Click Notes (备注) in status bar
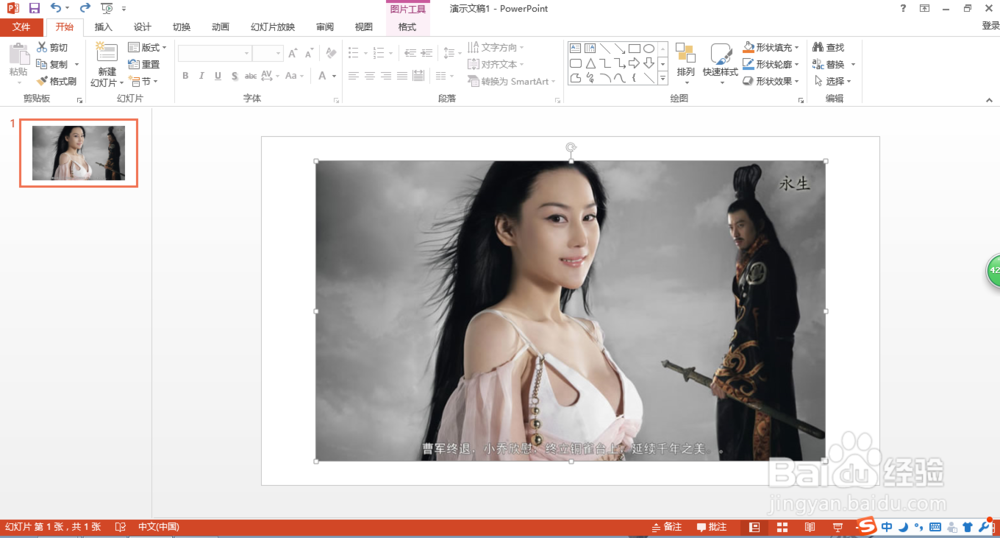The image size is (1000, 538). [x=666, y=527]
